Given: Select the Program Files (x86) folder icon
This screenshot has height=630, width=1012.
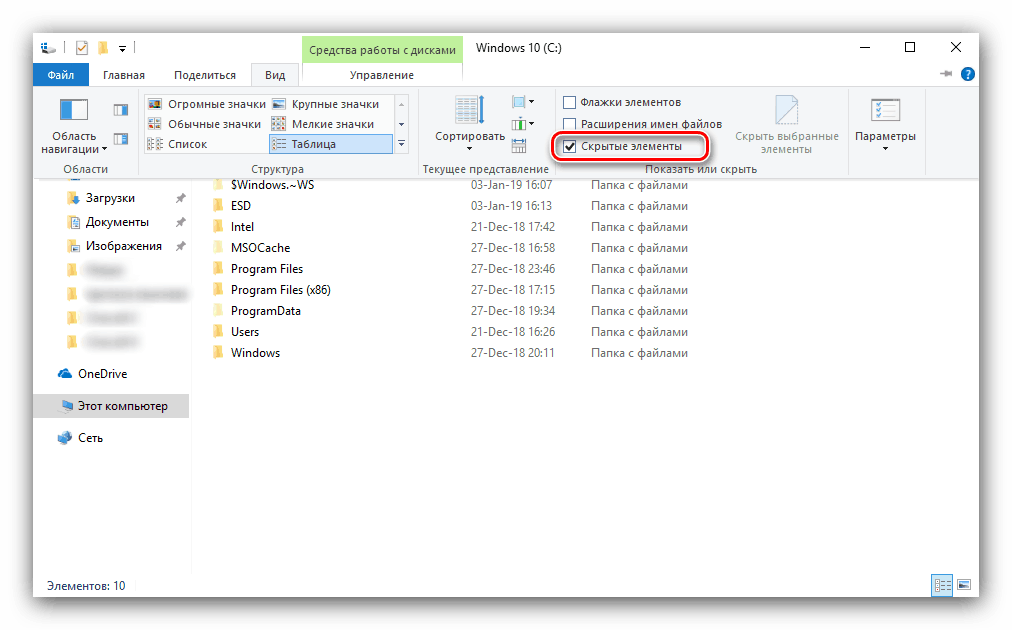Looking at the screenshot, I should (219, 290).
